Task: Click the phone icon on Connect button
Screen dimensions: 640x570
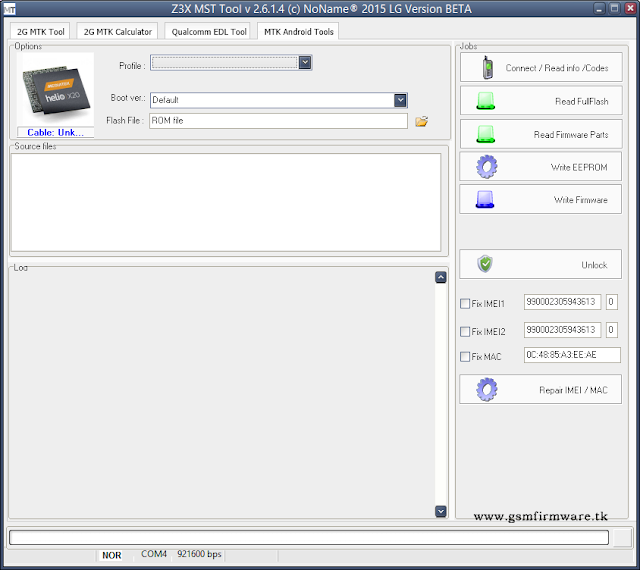Action: (487, 67)
